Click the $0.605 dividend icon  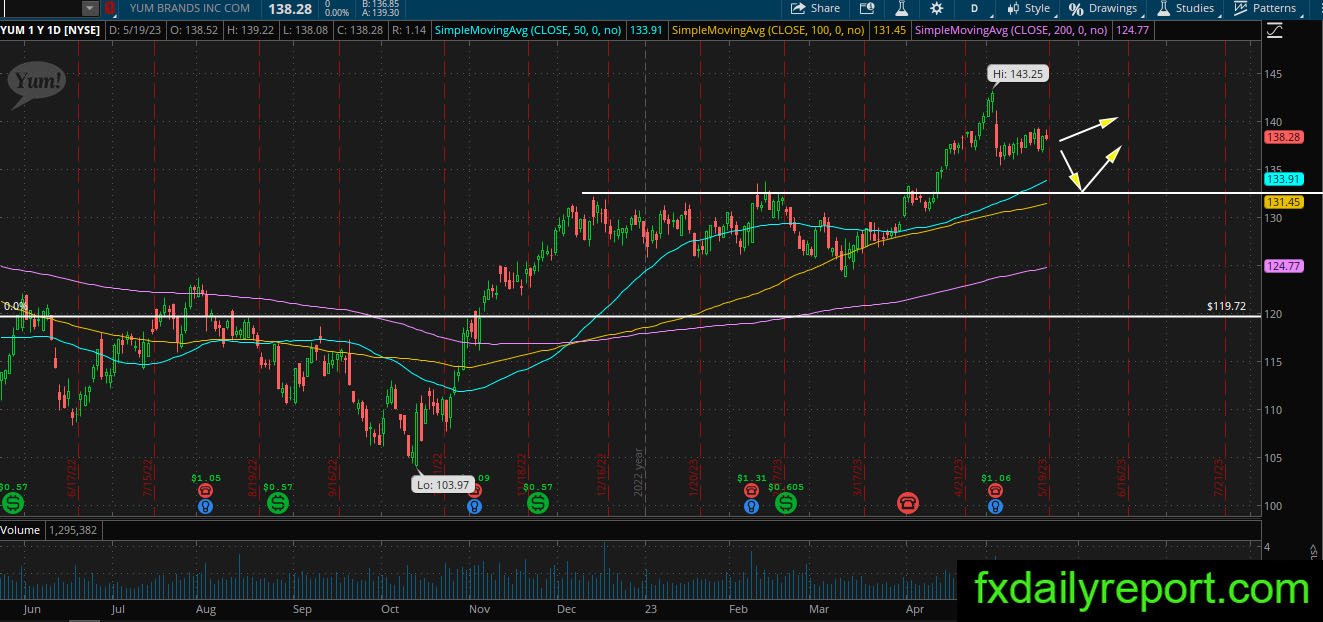785,504
